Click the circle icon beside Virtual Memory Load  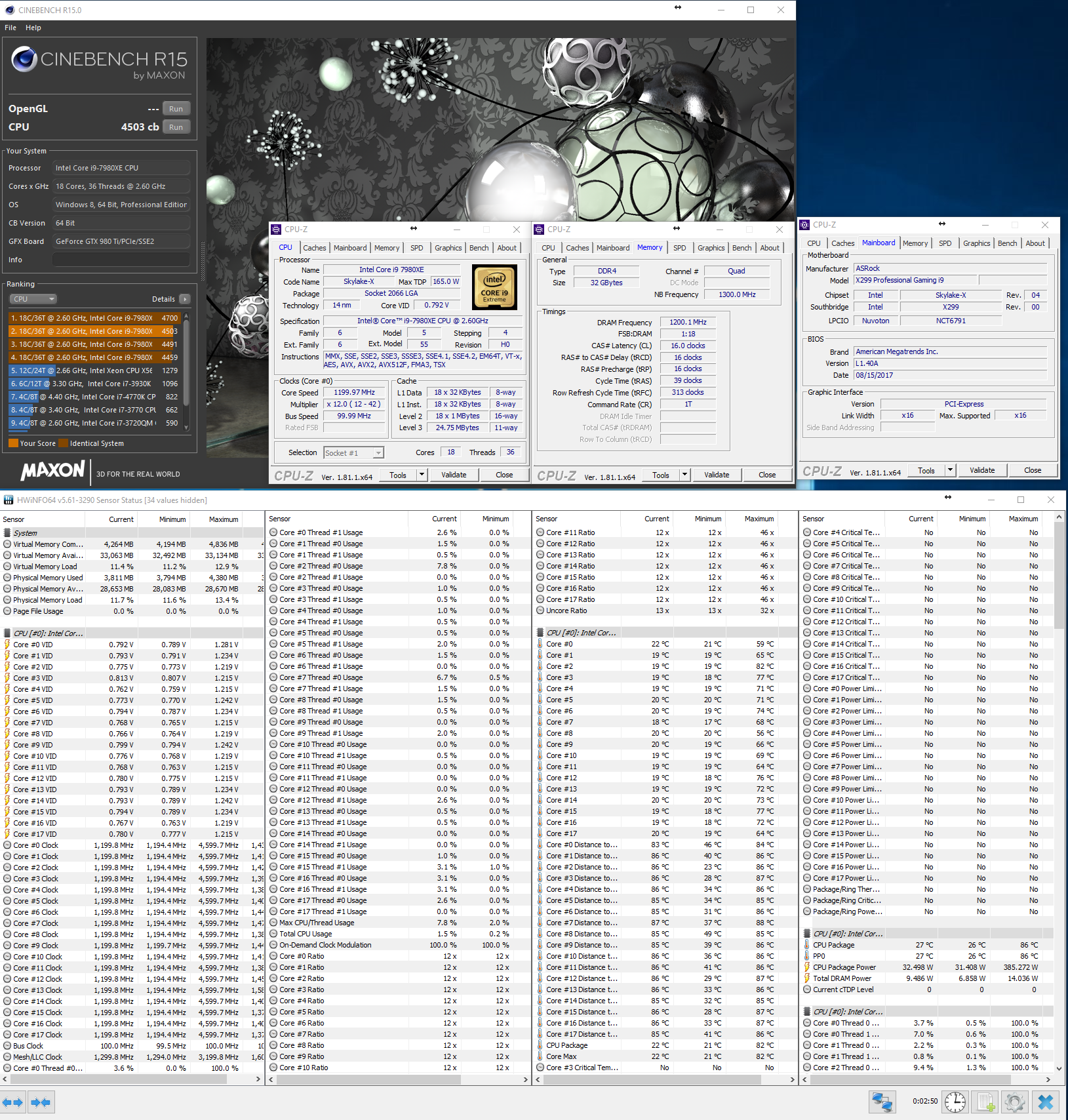pyautogui.click(x=7, y=567)
